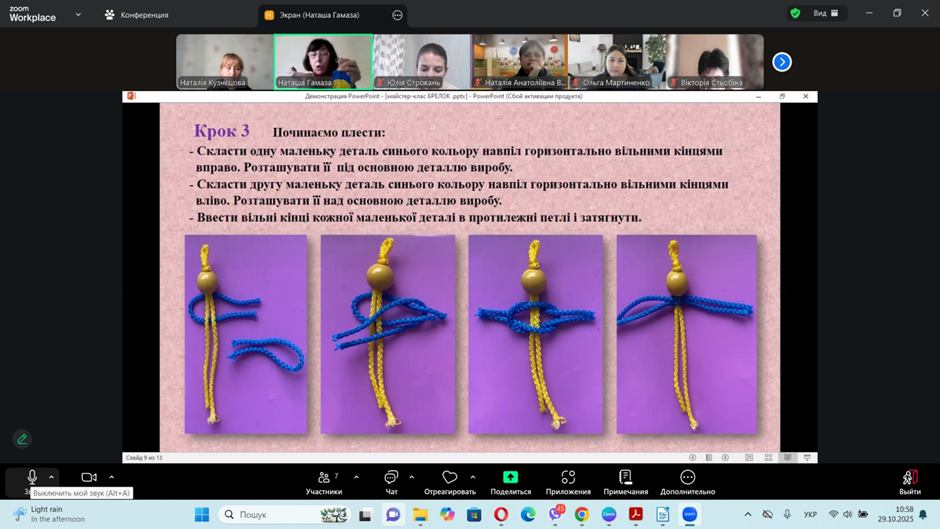Open Примечания notes icon
Image resolution: width=940 pixels, height=529 pixels.
pos(625,481)
